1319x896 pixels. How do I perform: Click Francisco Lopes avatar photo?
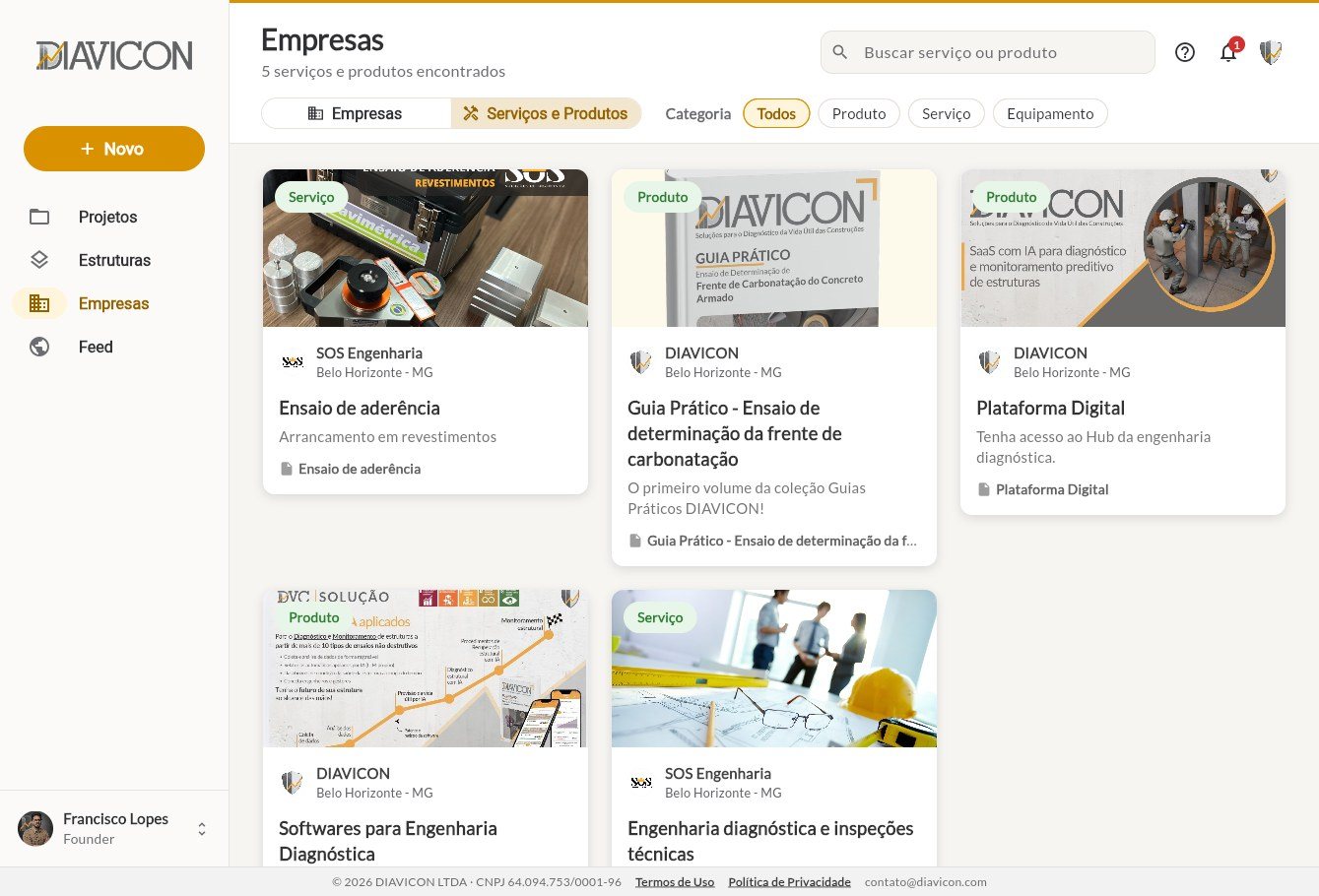coord(35,828)
